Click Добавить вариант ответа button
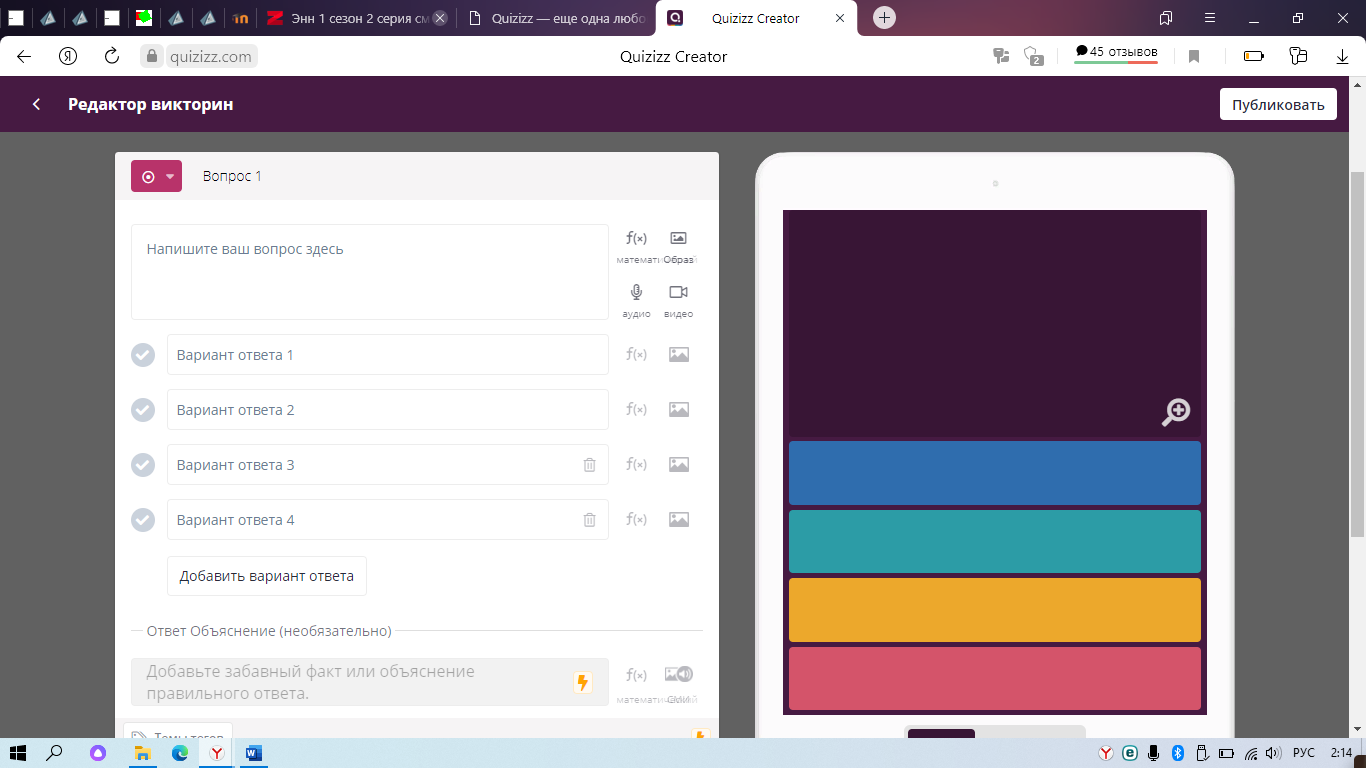Image resolution: width=1366 pixels, height=768 pixels. pyautogui.click(x=267, y=576)
